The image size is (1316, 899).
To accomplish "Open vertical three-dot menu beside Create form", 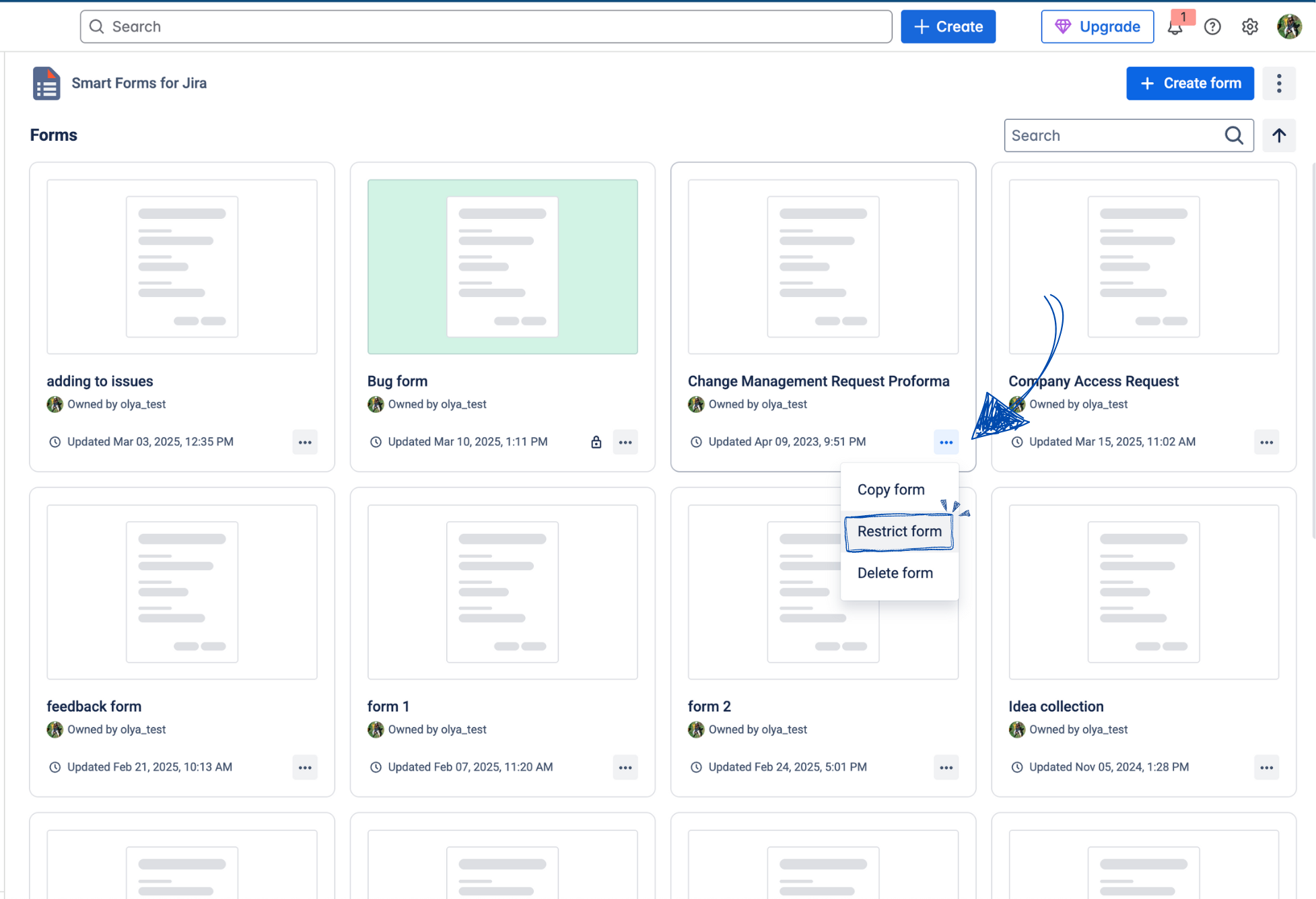I will (x=1279, y=84).
